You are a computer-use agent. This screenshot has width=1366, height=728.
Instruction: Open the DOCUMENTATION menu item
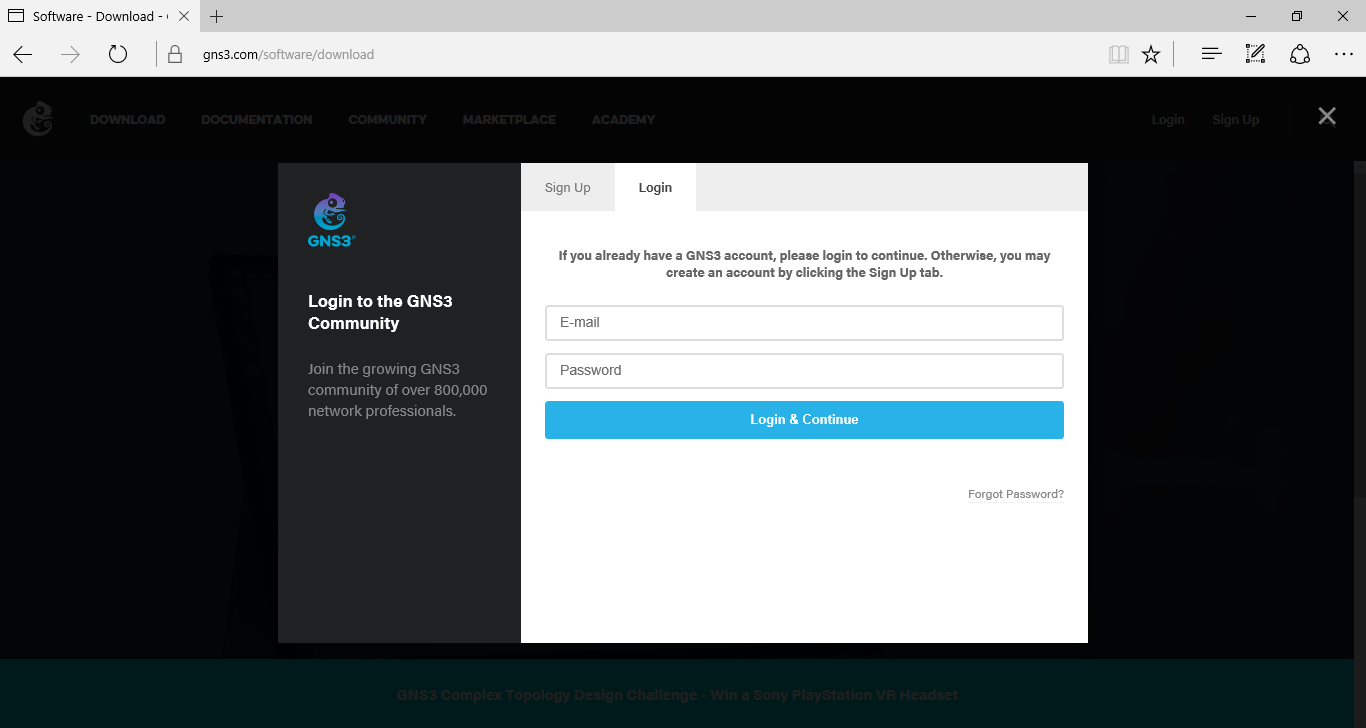[x=256, y=119]
